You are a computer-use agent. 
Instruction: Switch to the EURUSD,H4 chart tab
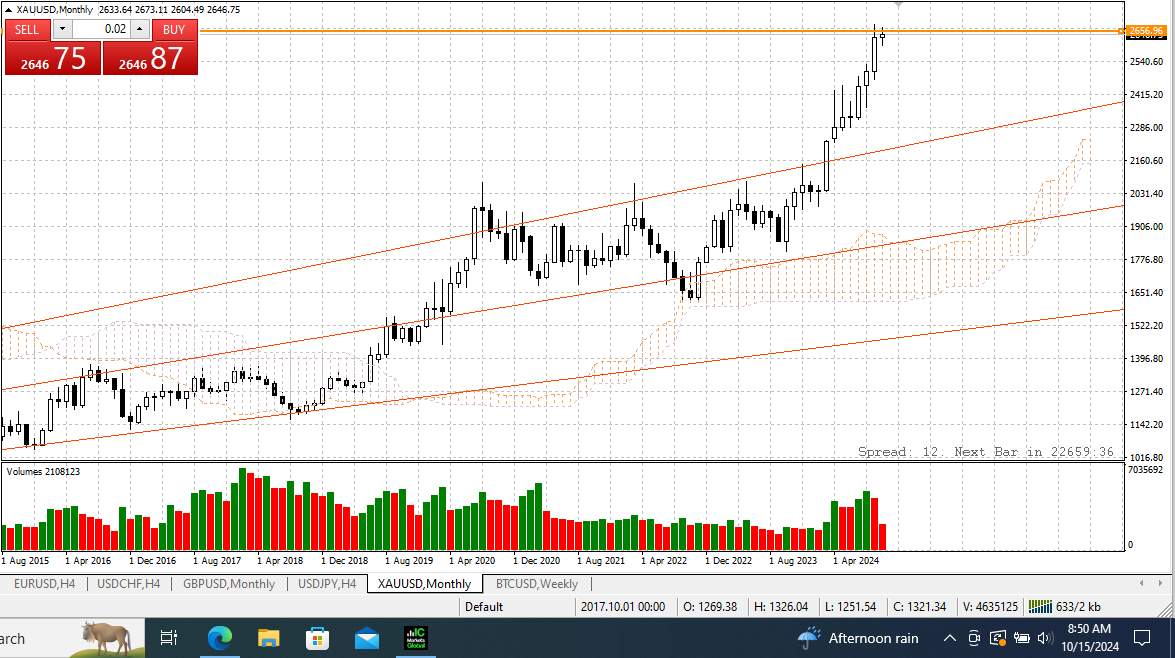[x=44, y=584]
